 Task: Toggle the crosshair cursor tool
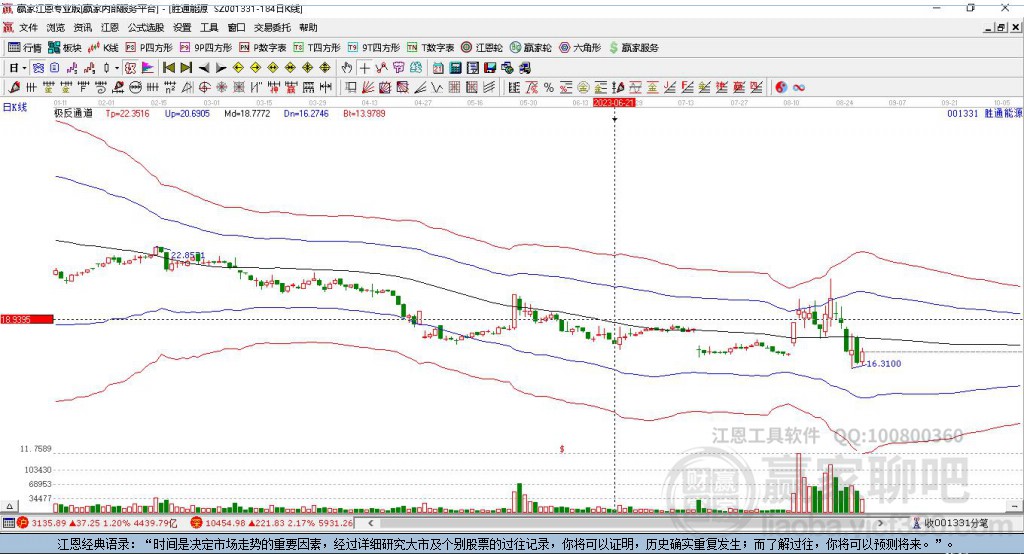[364, 68]
